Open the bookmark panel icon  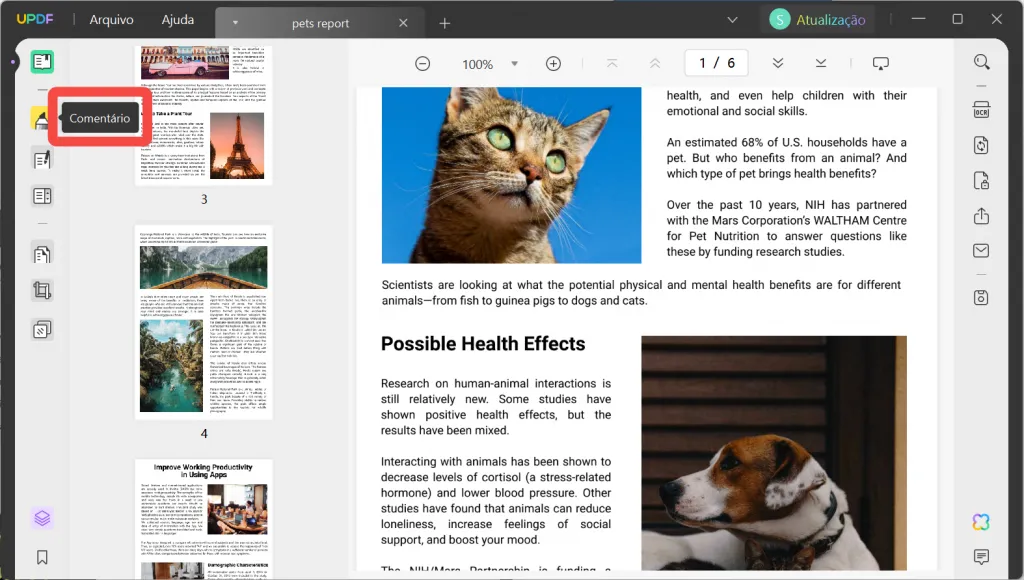pyautogui.click(x=42, y=557)
